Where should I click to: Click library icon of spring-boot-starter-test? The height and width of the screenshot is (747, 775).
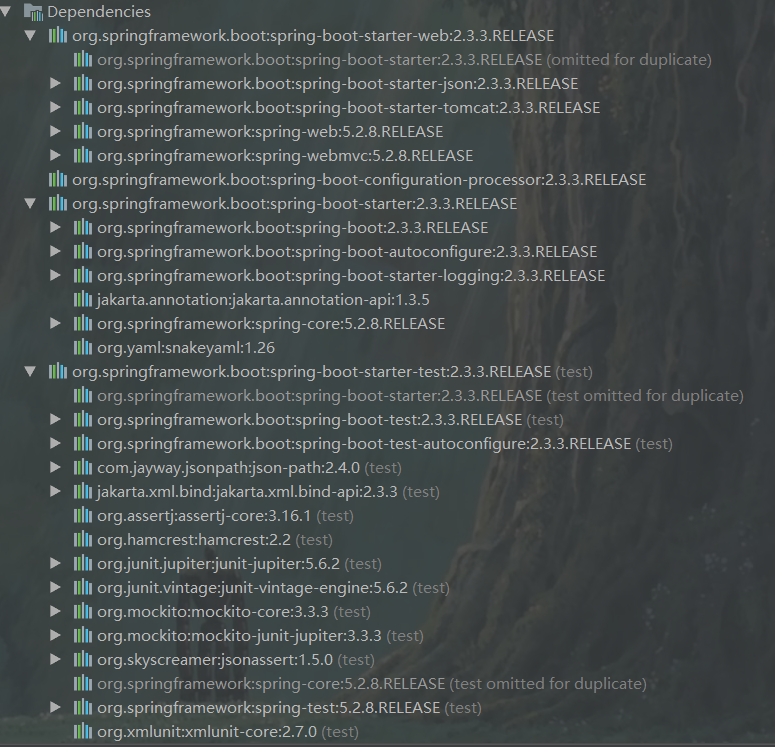[58, 371]
